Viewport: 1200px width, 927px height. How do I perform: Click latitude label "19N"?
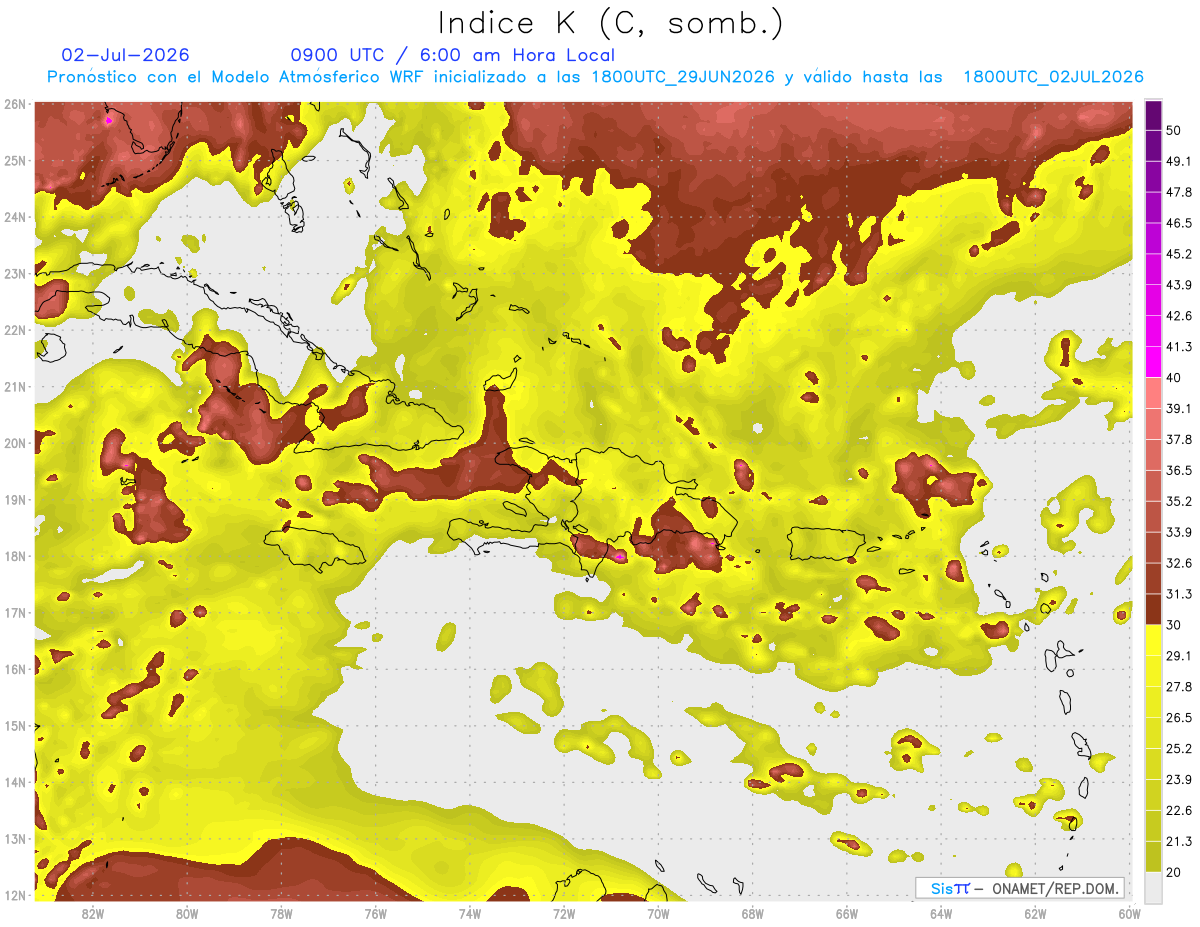point(15,500)
